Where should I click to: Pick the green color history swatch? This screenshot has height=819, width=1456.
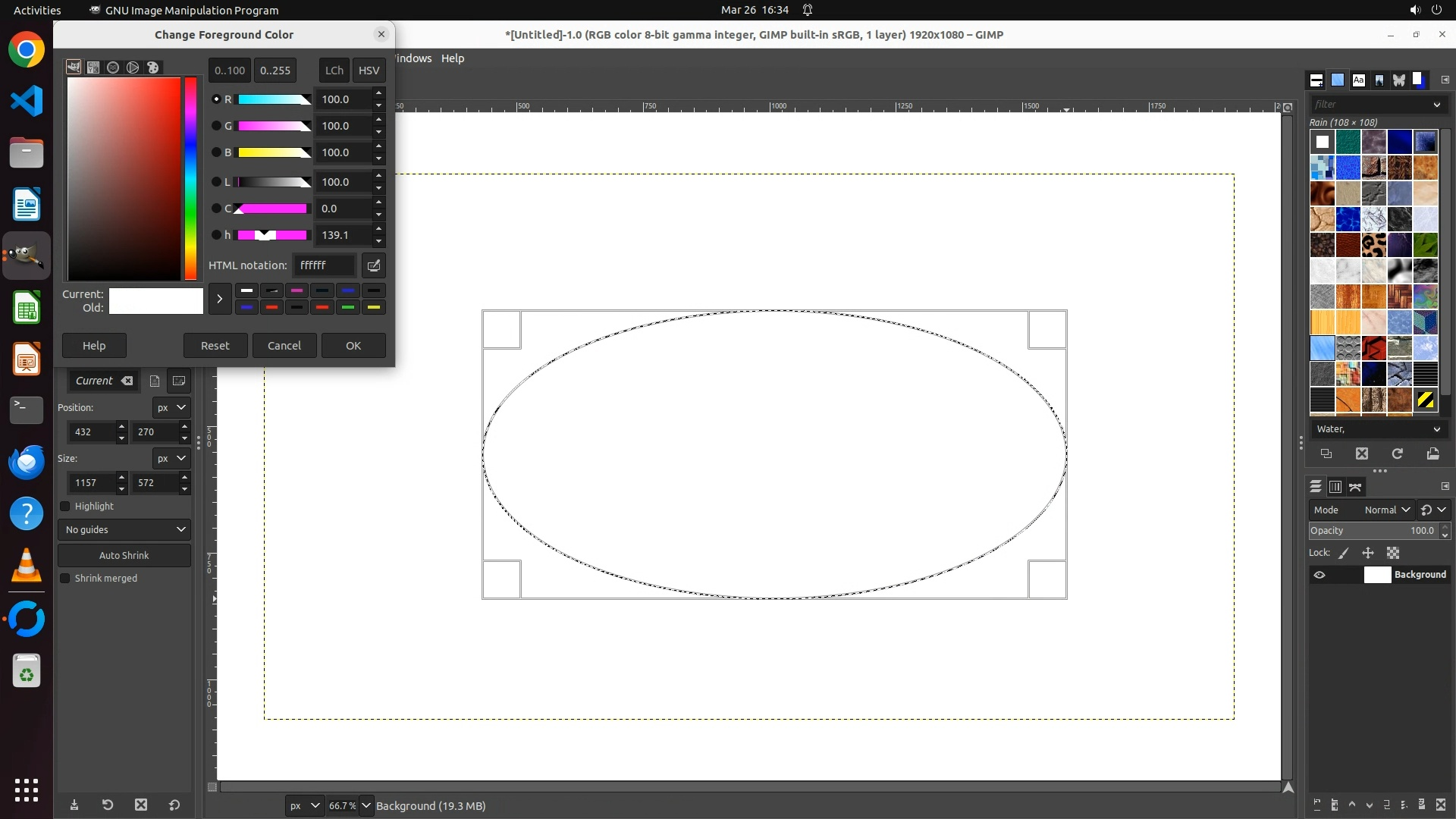click(x=348, y=308)
